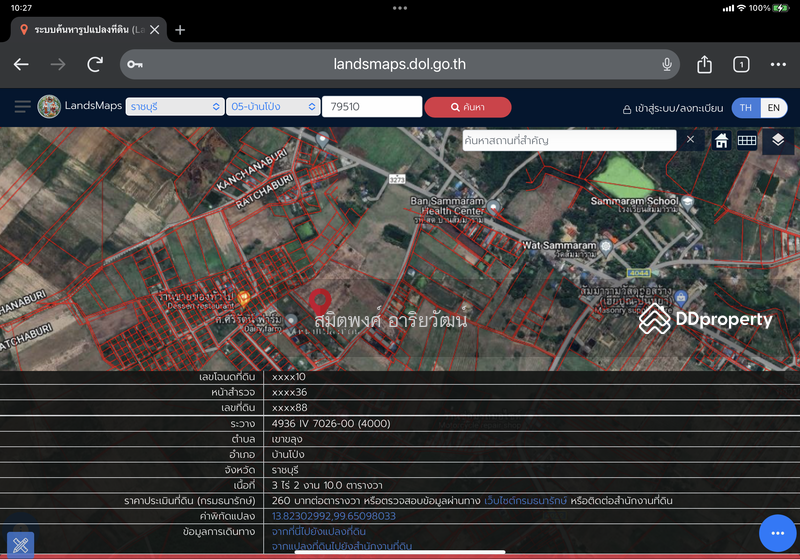Click the Wat Sammaram map marker
This screenshot has width=800, height=559.
(606, 247)
